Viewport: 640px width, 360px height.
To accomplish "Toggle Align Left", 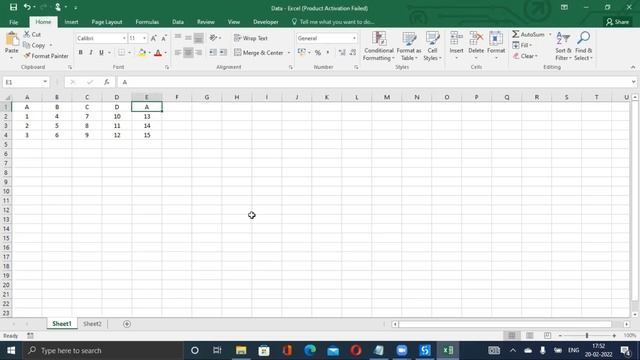I will (178, 52).
